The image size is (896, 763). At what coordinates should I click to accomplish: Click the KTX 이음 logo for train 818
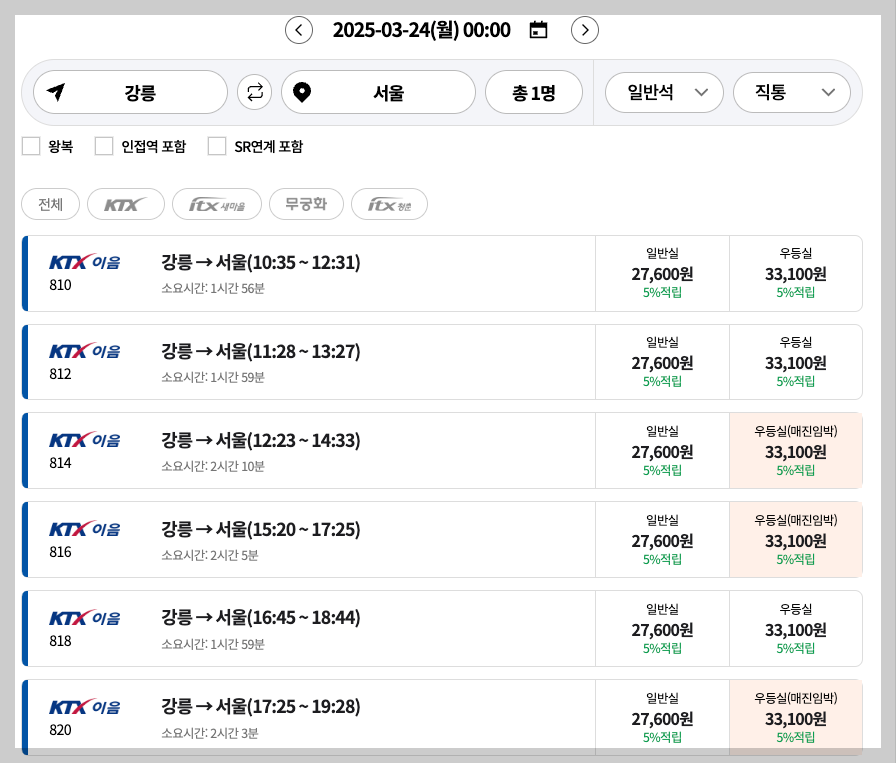coord(85,618)
